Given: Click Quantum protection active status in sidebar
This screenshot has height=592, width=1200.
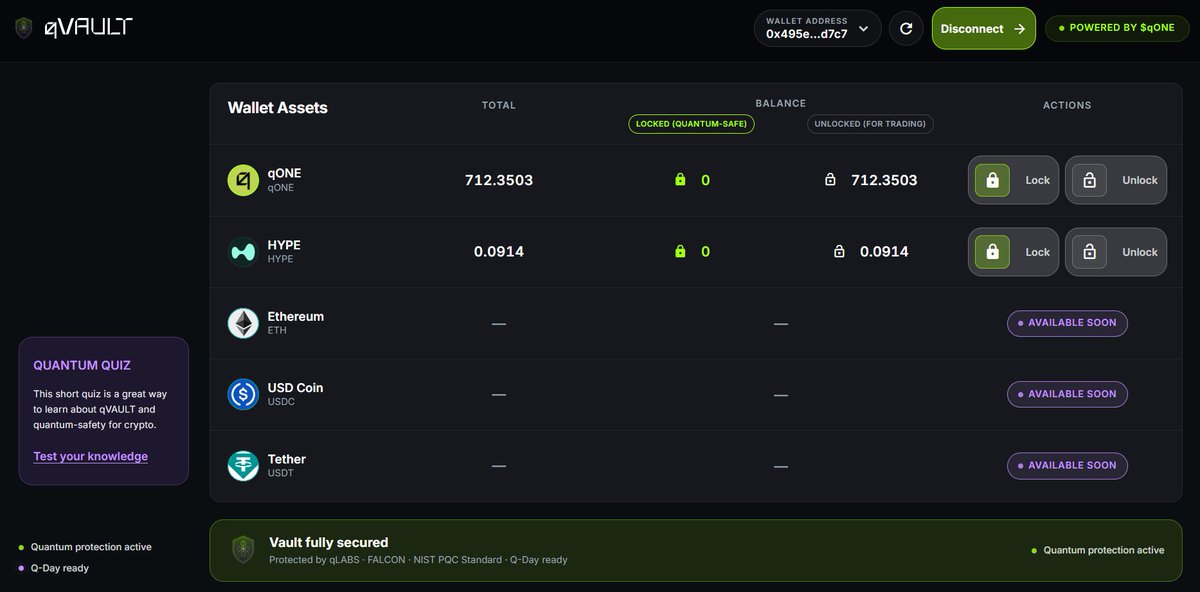Looking at the screenshot, I should click(x=85, y=547).
